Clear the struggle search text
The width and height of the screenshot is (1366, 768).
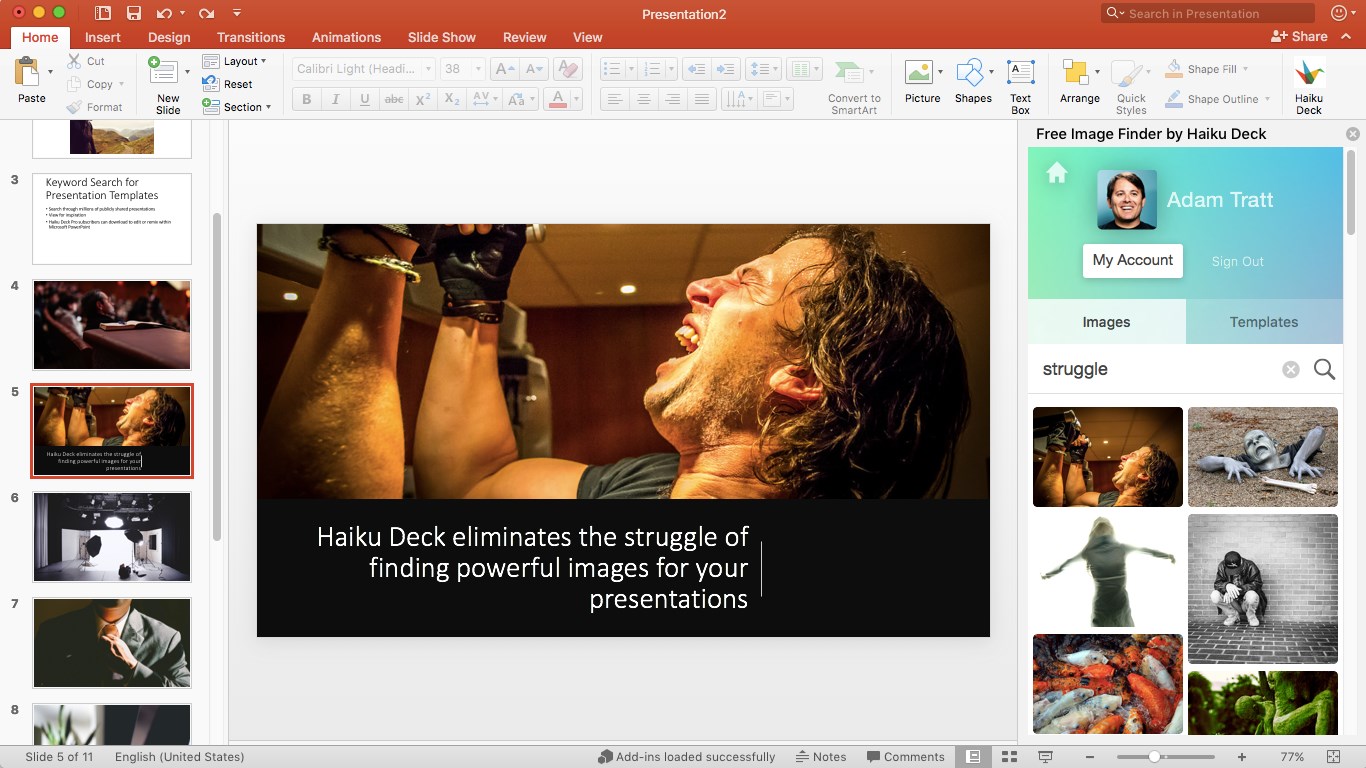[x=1290, y=370]
